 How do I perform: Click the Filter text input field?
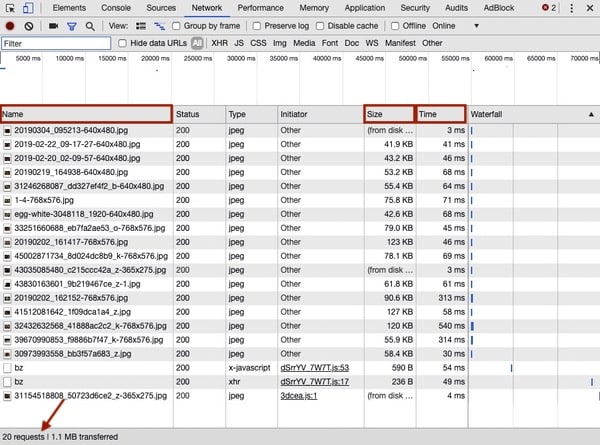point(56,44)
